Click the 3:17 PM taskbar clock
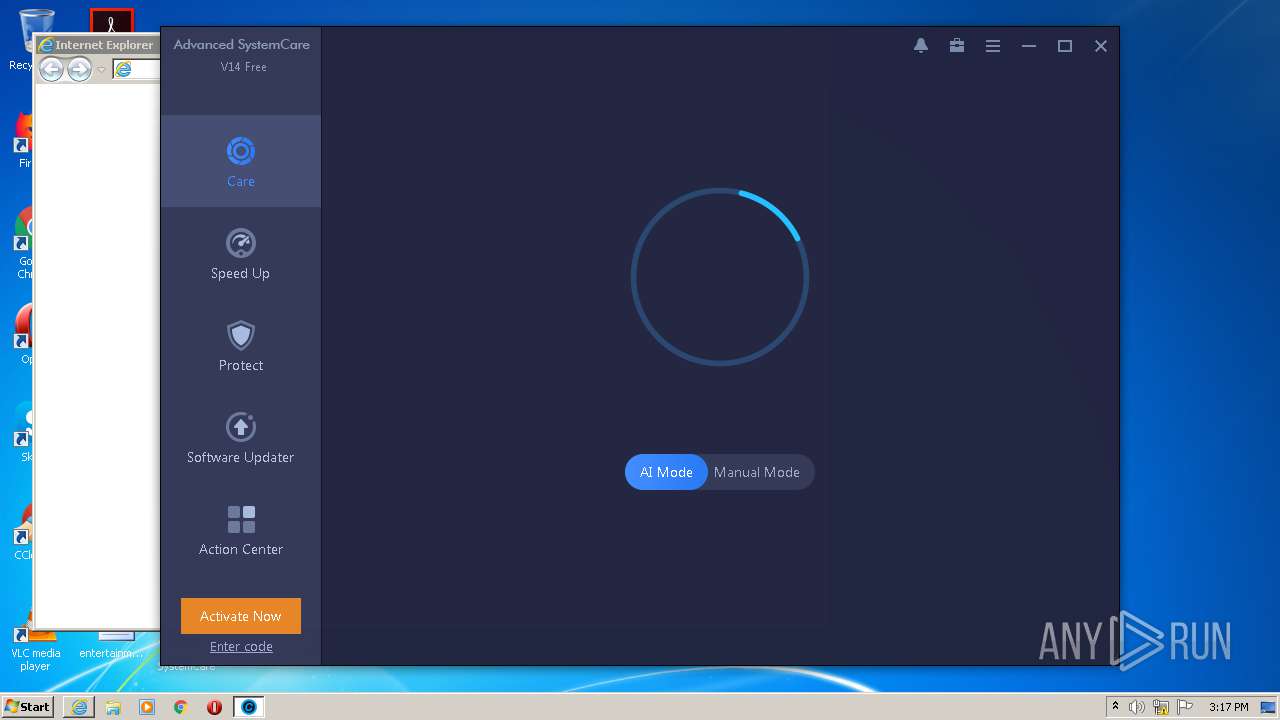The image size is (1280, 720). (1229, 707)
